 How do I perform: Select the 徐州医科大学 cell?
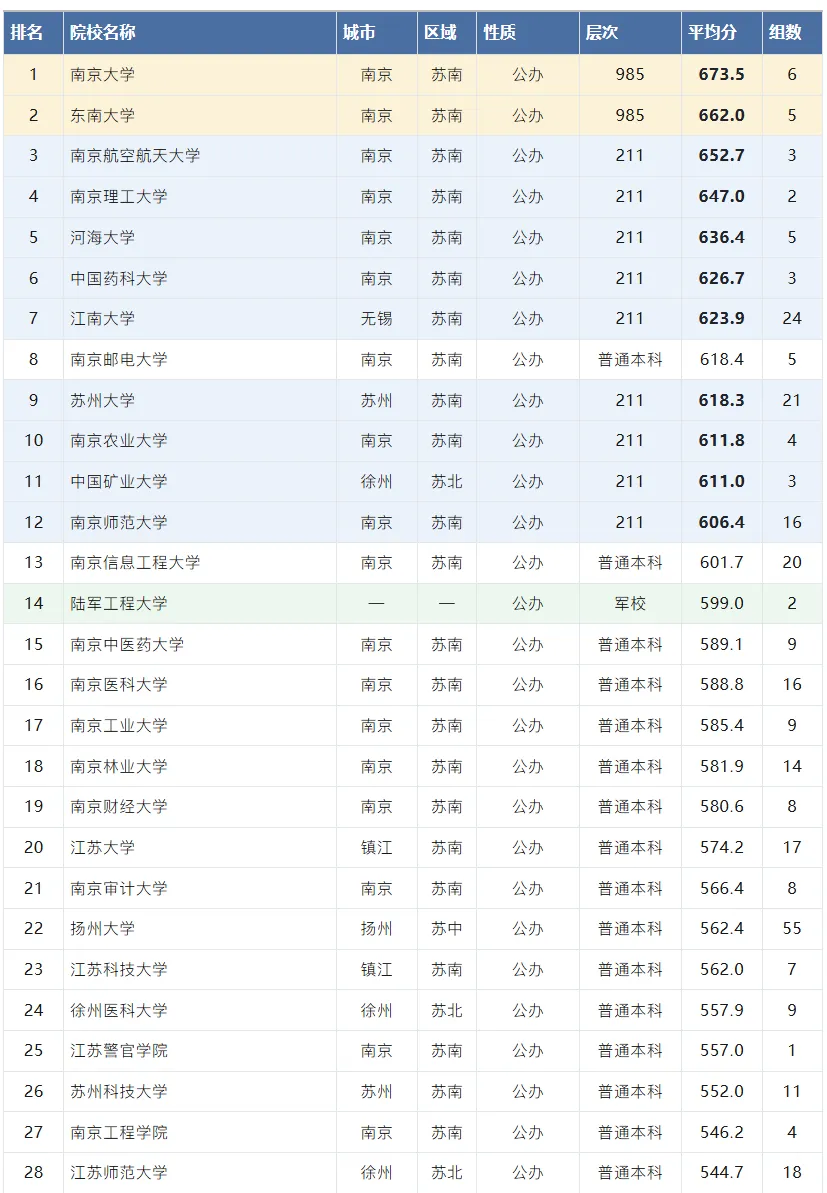coord(199,1010)
